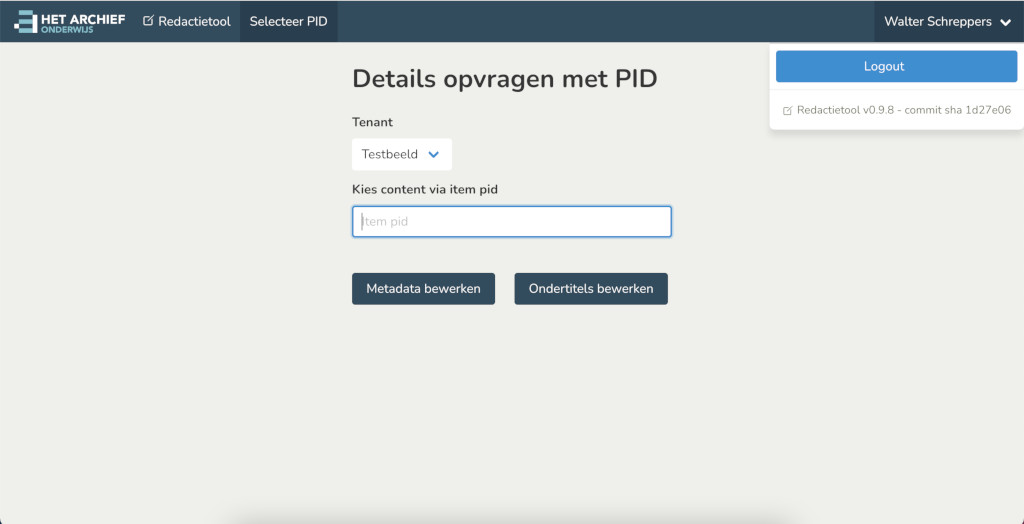1024x524 pixels.
Task: Click the blue chevron in Testbeeld select
Action: (x=434, y=155)
